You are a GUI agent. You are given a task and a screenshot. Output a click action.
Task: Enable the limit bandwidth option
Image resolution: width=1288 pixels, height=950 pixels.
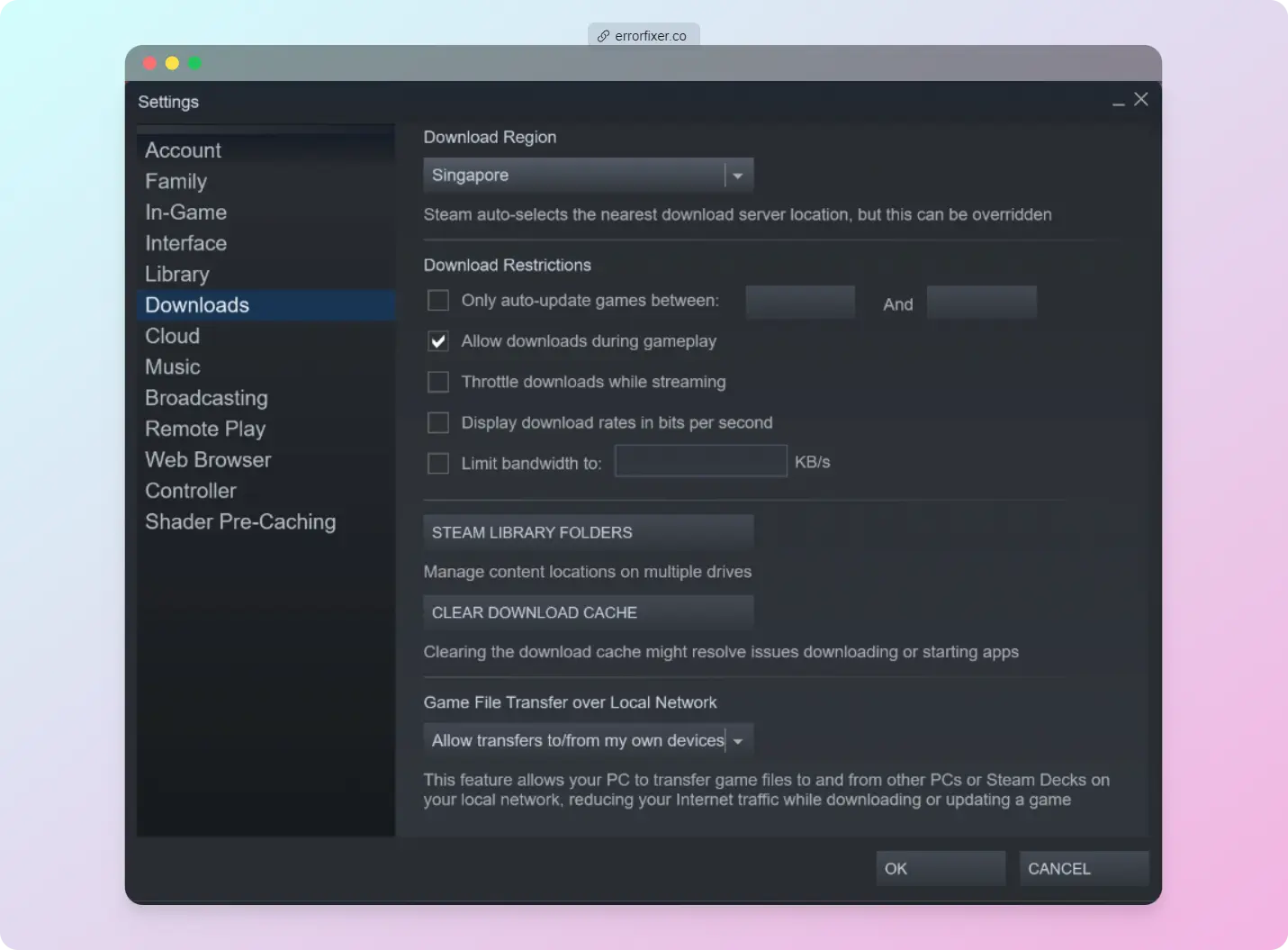(438, 463)
